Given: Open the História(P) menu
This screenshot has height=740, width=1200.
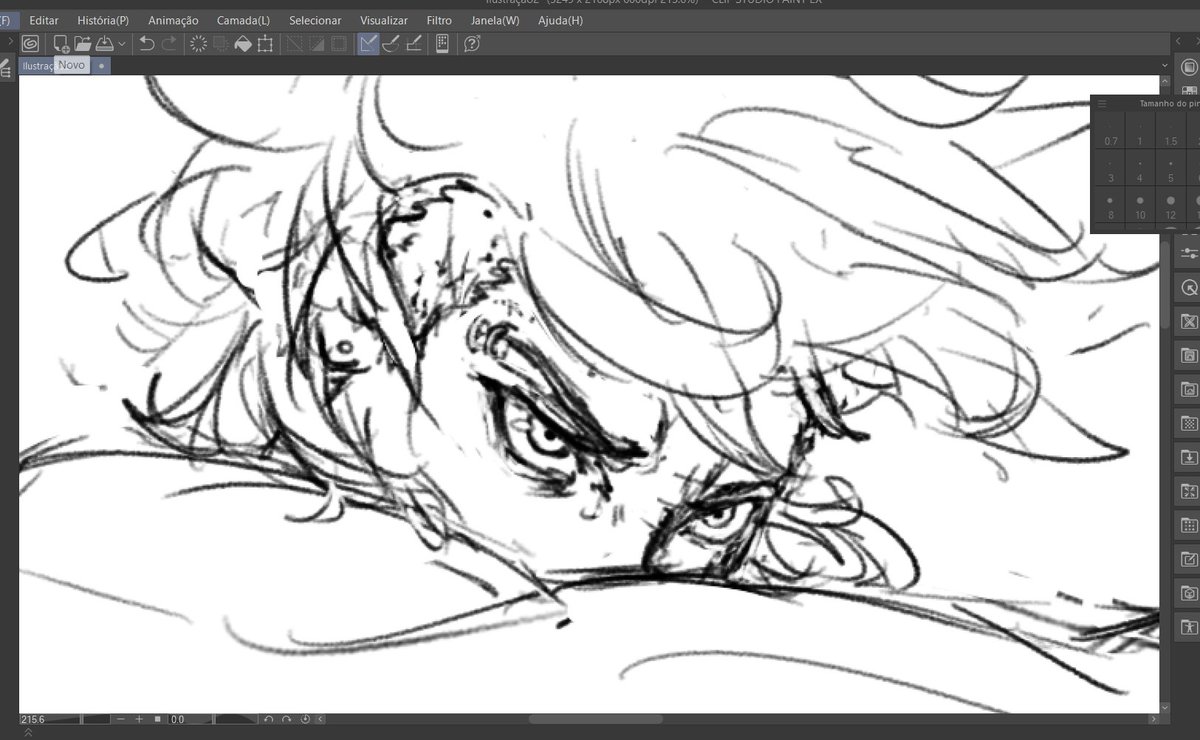Looking at the screenshot, I should coord(103,20).
